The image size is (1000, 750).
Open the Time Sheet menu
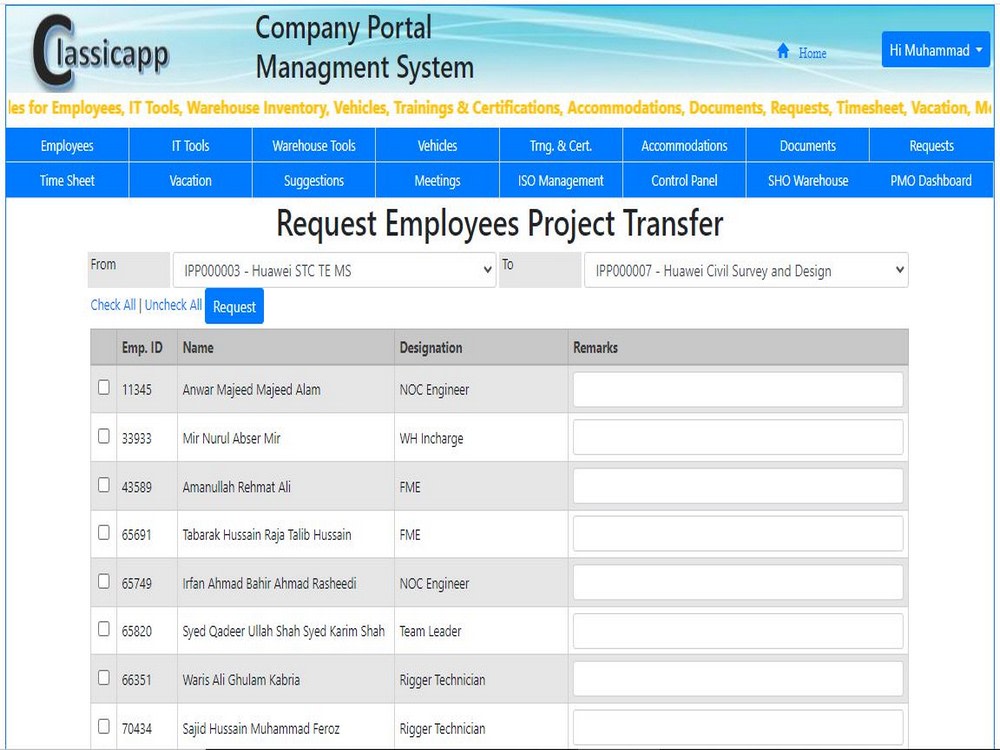[x=67, y=180]
